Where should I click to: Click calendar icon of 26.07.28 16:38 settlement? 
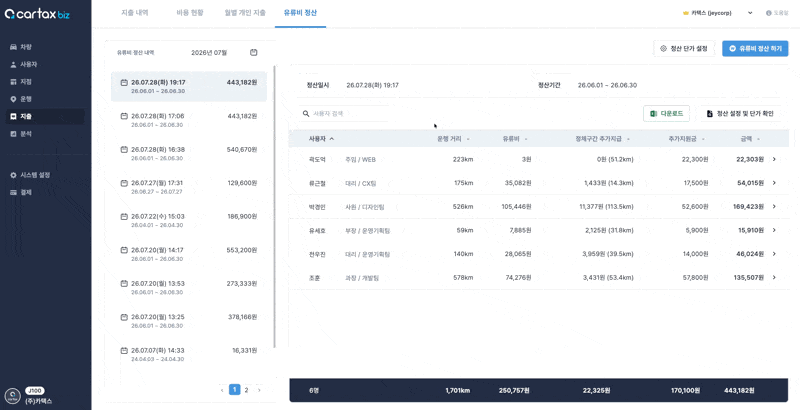(123, 149)
